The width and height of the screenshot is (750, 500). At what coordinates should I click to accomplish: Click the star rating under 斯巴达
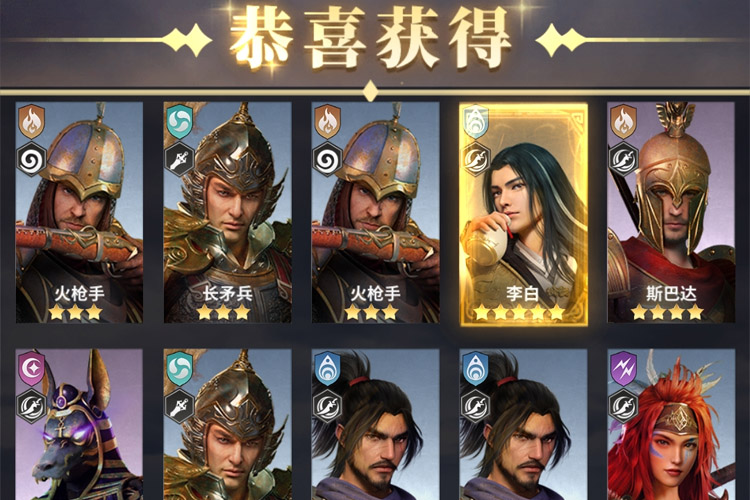coord(667,312)
